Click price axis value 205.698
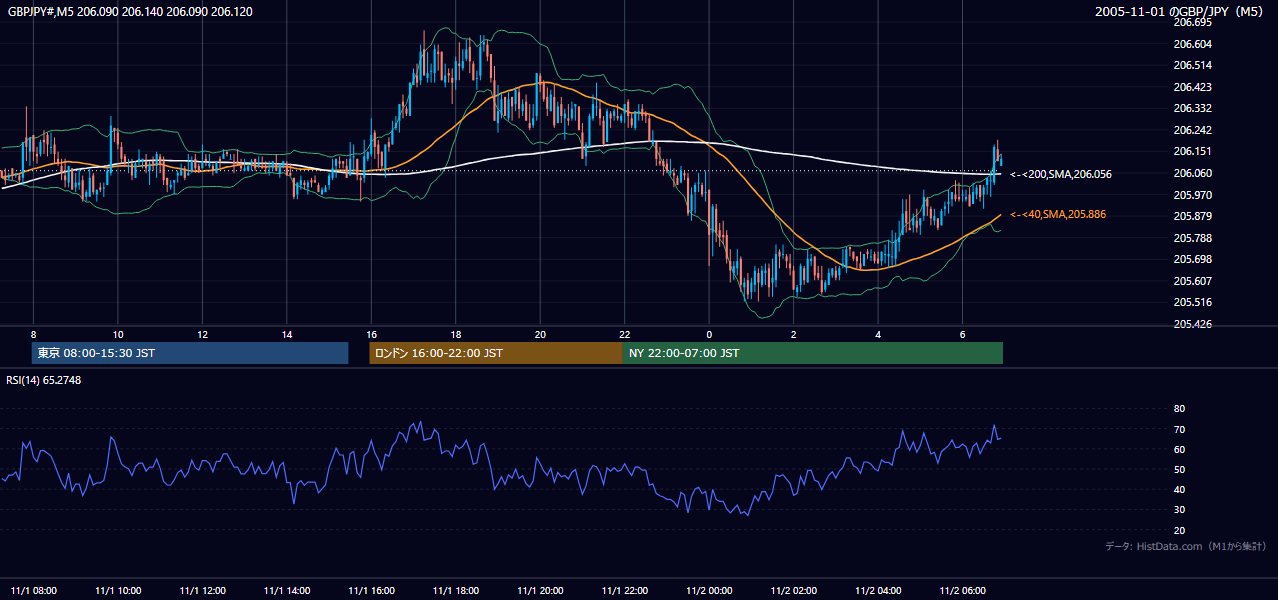Screen dimensions: 1278x600 tap(1192, 259)
